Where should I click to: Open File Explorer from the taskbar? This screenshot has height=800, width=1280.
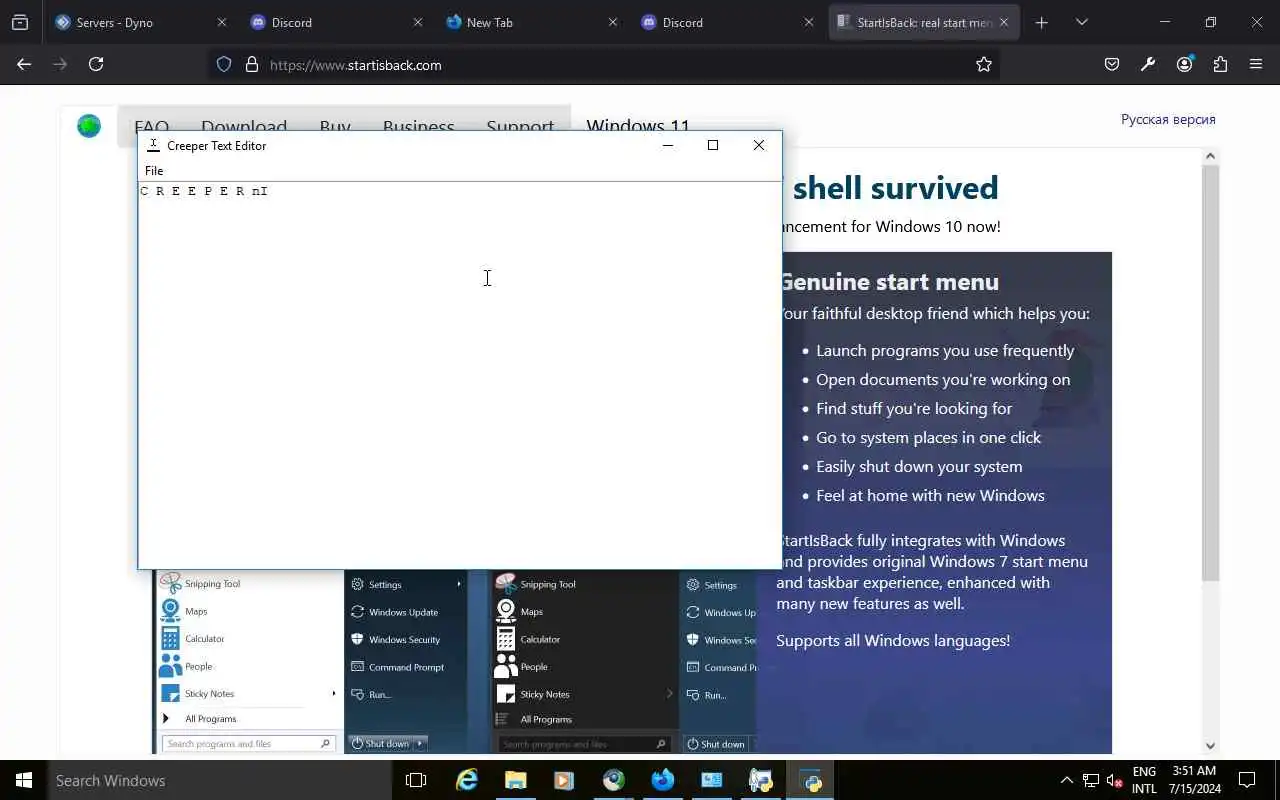[x=515, y=780]
